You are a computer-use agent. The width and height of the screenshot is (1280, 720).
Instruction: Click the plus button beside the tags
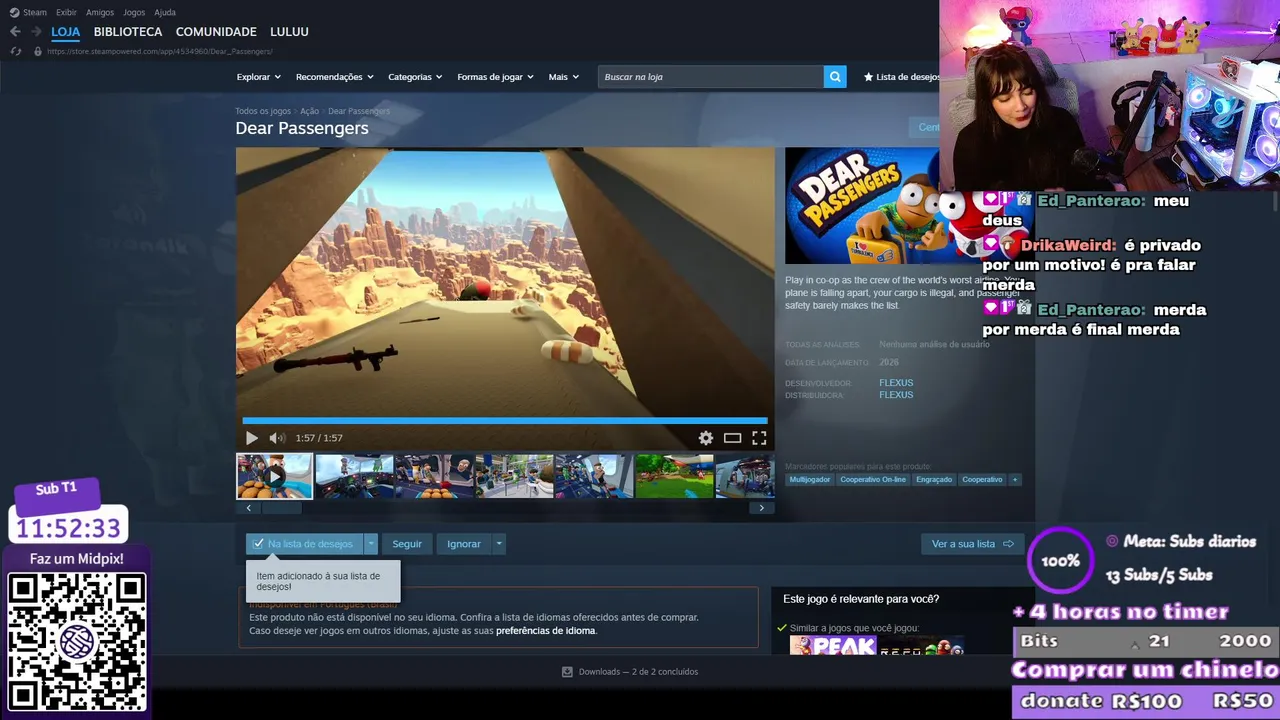click(x=1014, y=480)
